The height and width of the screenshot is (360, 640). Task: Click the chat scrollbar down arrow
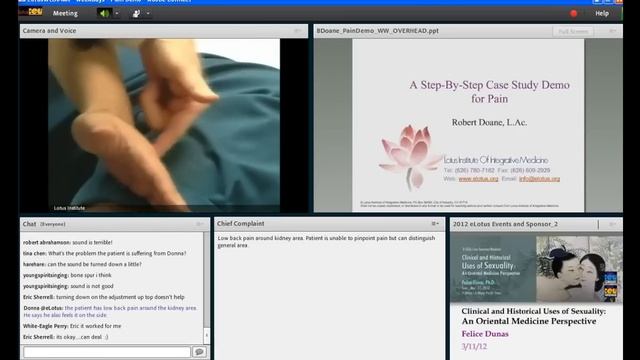tap(207, 336)
